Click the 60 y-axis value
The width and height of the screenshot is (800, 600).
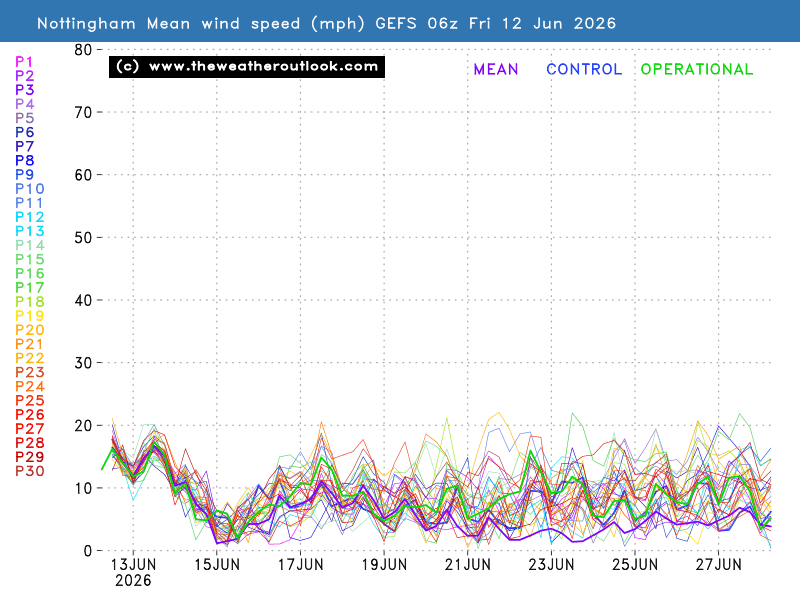click(83, 175)
